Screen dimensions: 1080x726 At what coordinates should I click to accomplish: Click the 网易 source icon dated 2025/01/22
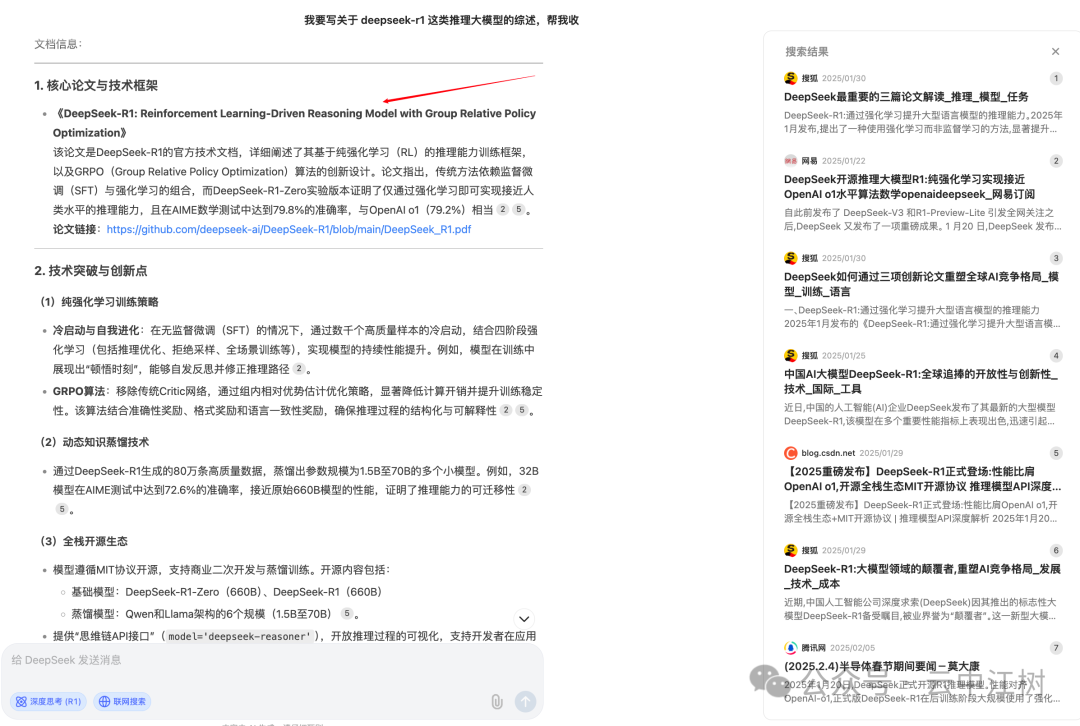[x=791, y=160]
